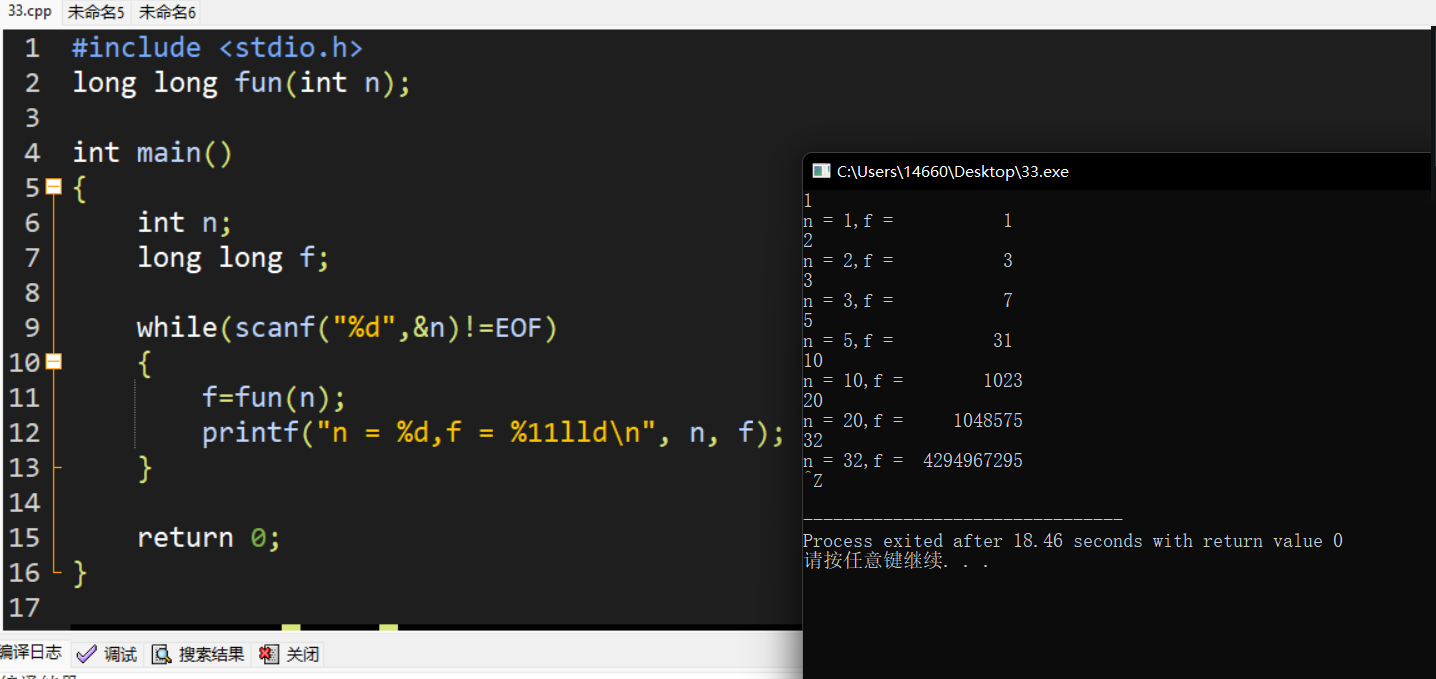Click console output 'n = 5,f = 31'
1436x679 pixels.
pyautogui.click(x=908, y=341)
